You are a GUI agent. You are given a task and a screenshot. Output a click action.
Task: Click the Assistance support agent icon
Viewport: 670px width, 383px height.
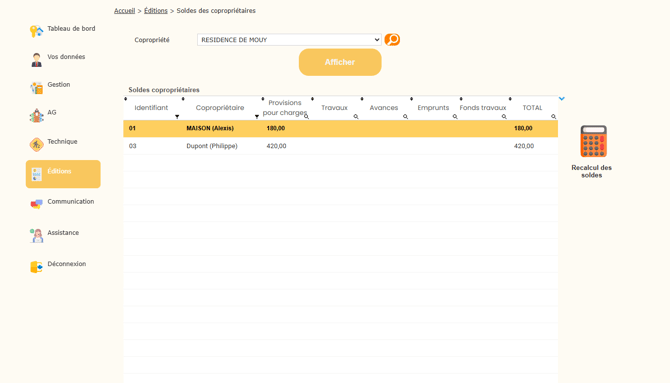pyautogui.click(x=36, y=236)
